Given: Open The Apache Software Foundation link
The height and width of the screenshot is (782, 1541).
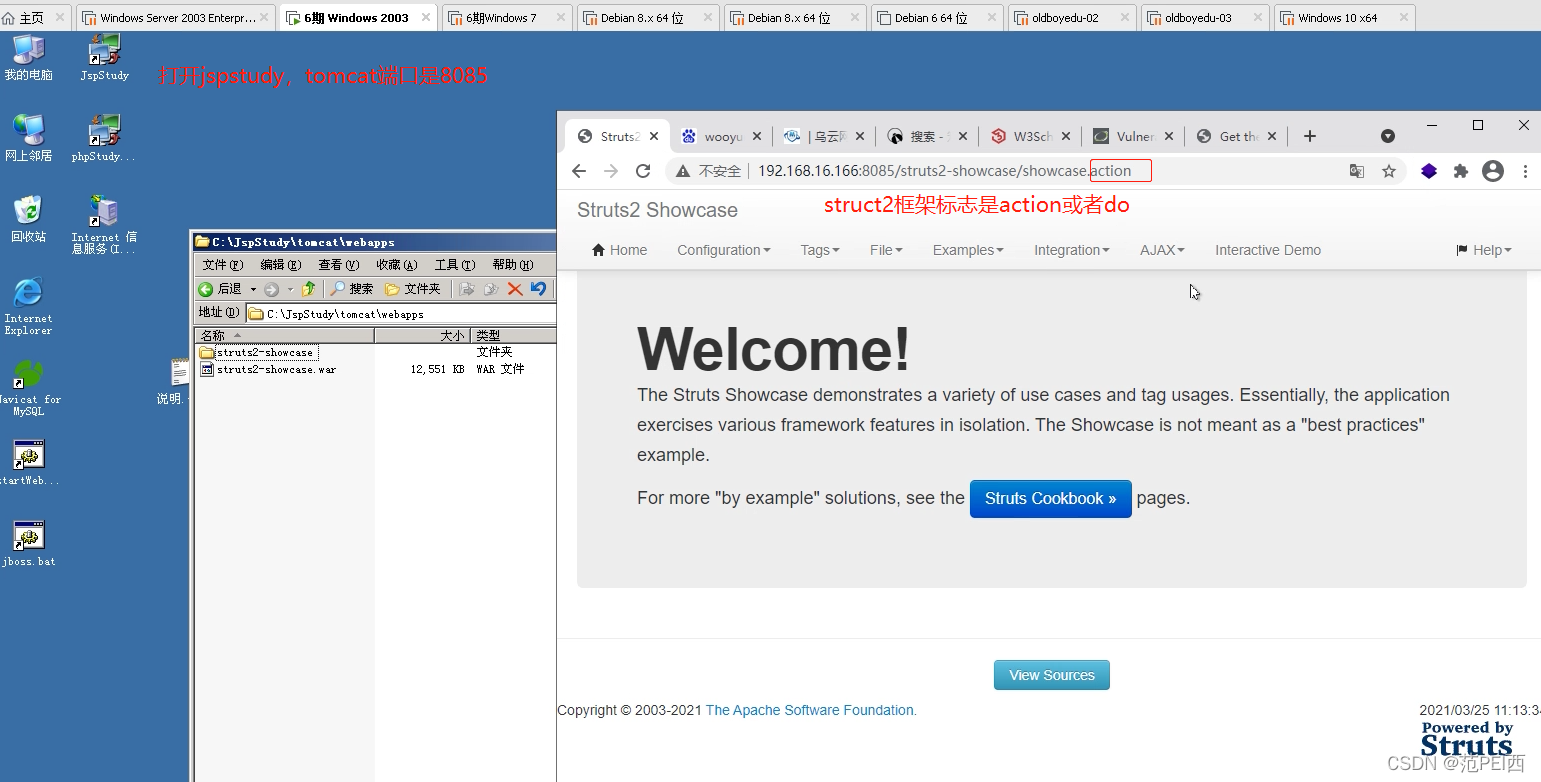Looking at the screenshot, I should click(811, 710).
